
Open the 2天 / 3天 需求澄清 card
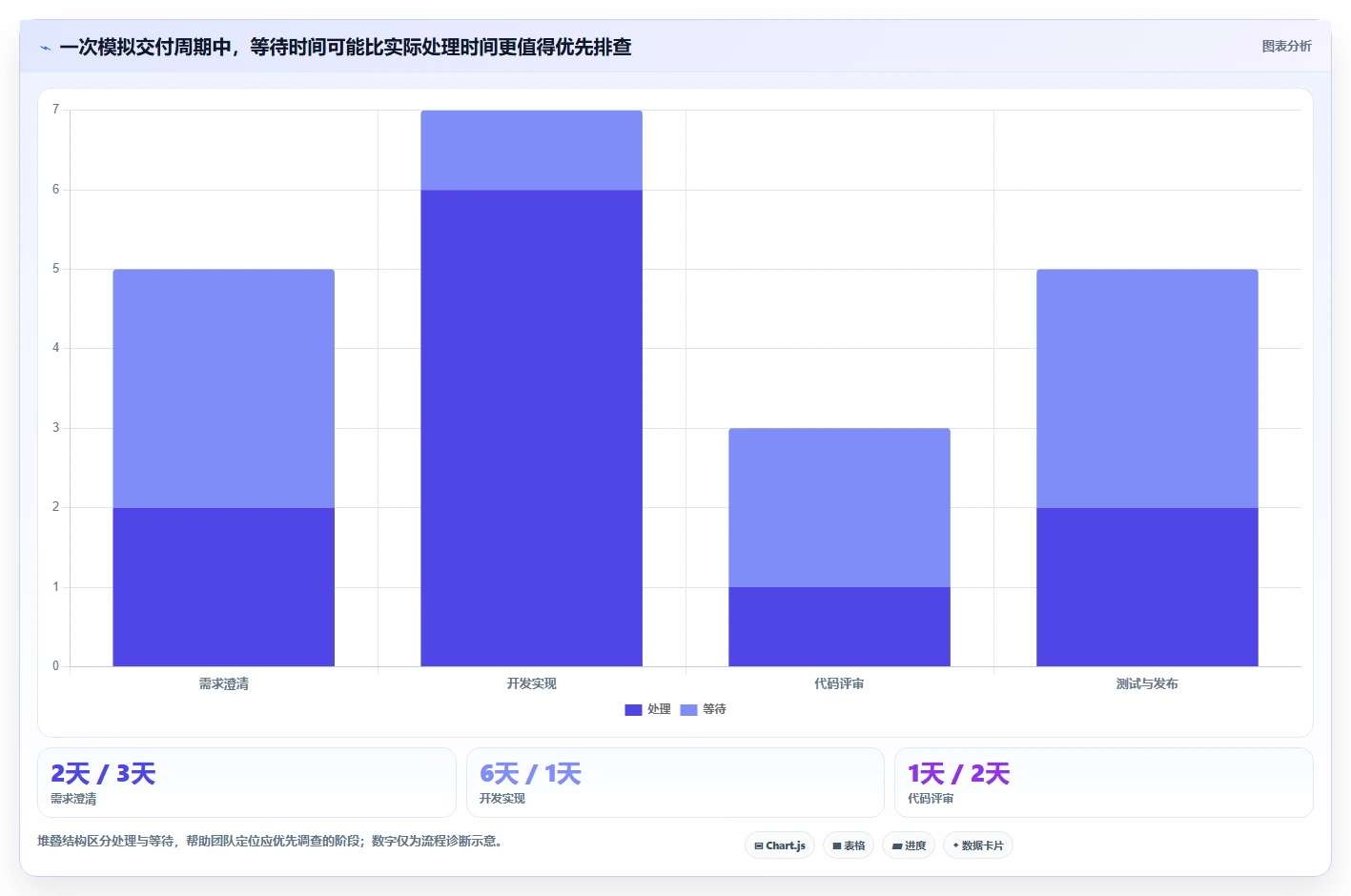pyautogui.click(x=247, y=783)
